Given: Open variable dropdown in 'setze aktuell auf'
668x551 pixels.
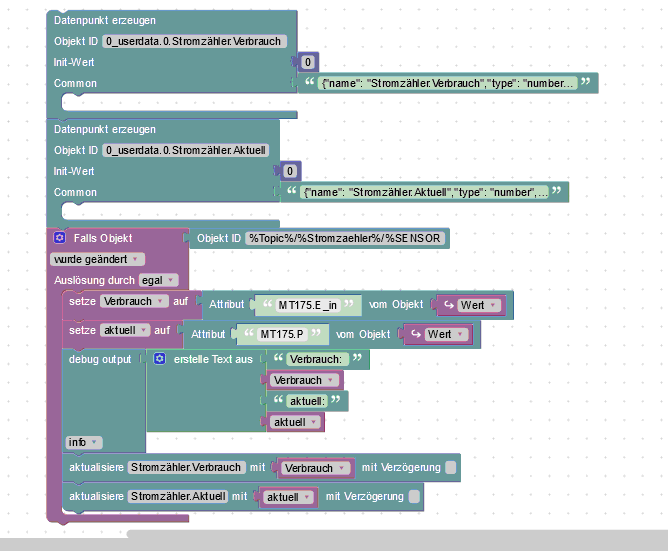Looking at the screenshot, I should tap(125, 330).
